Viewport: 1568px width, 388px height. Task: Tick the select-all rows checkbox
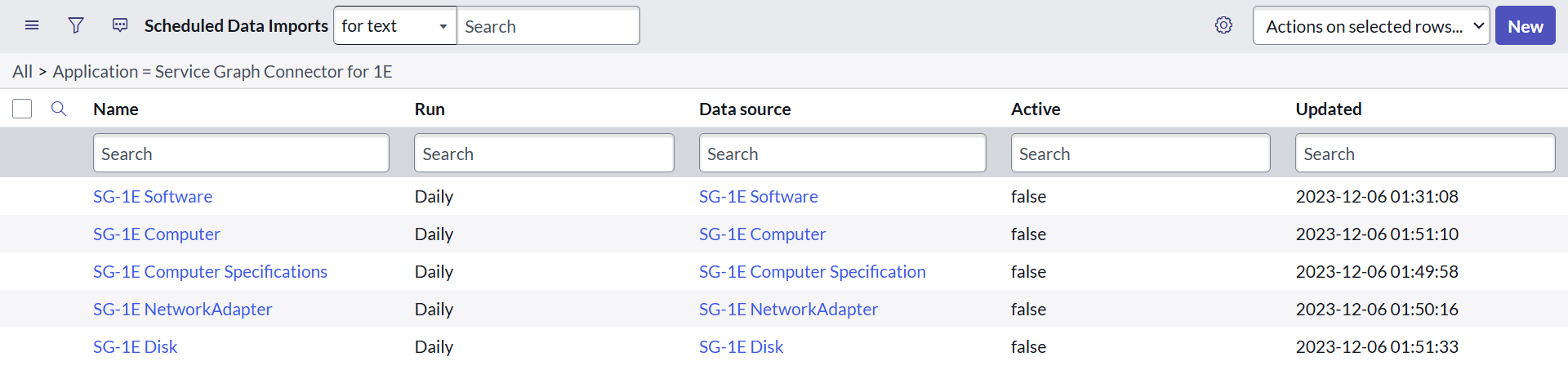tap(22, 109)
